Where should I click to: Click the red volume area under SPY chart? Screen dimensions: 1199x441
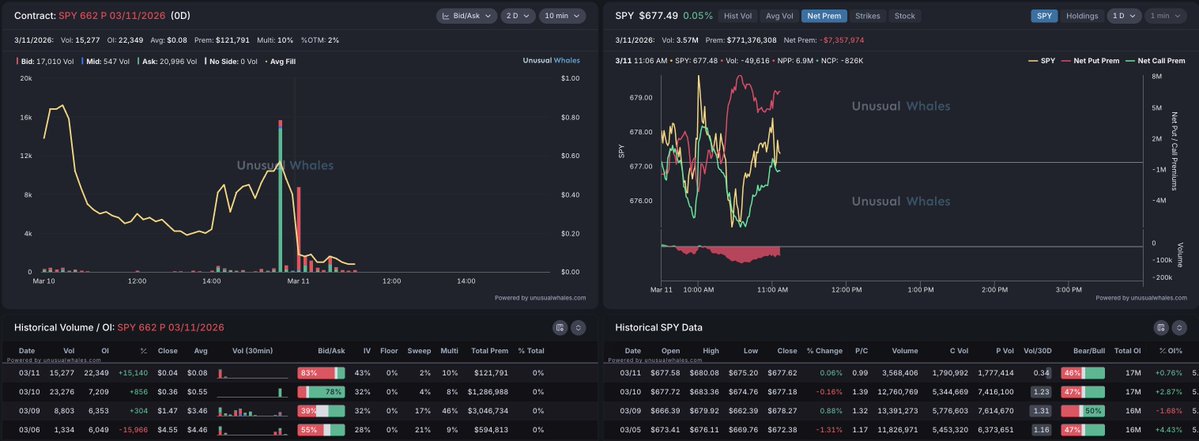(721, 254)
